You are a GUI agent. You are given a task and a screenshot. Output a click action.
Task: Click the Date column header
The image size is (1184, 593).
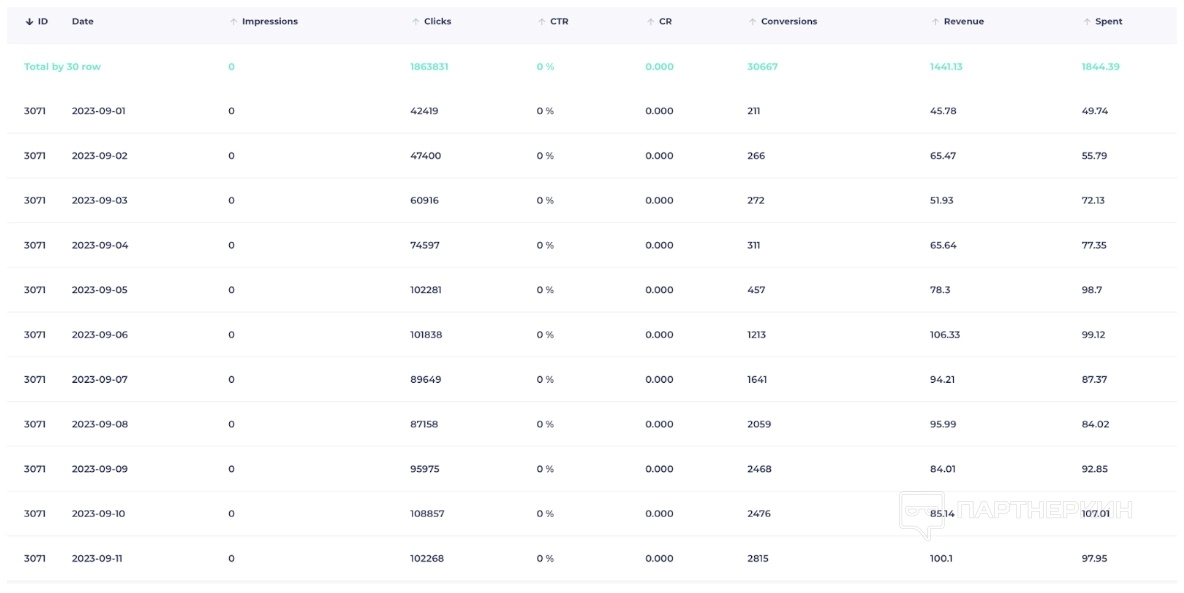tap(82, 21)
